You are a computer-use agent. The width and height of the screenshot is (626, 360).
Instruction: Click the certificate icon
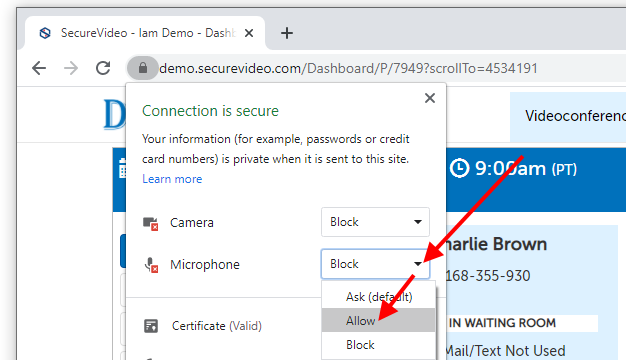coord(151,326)
